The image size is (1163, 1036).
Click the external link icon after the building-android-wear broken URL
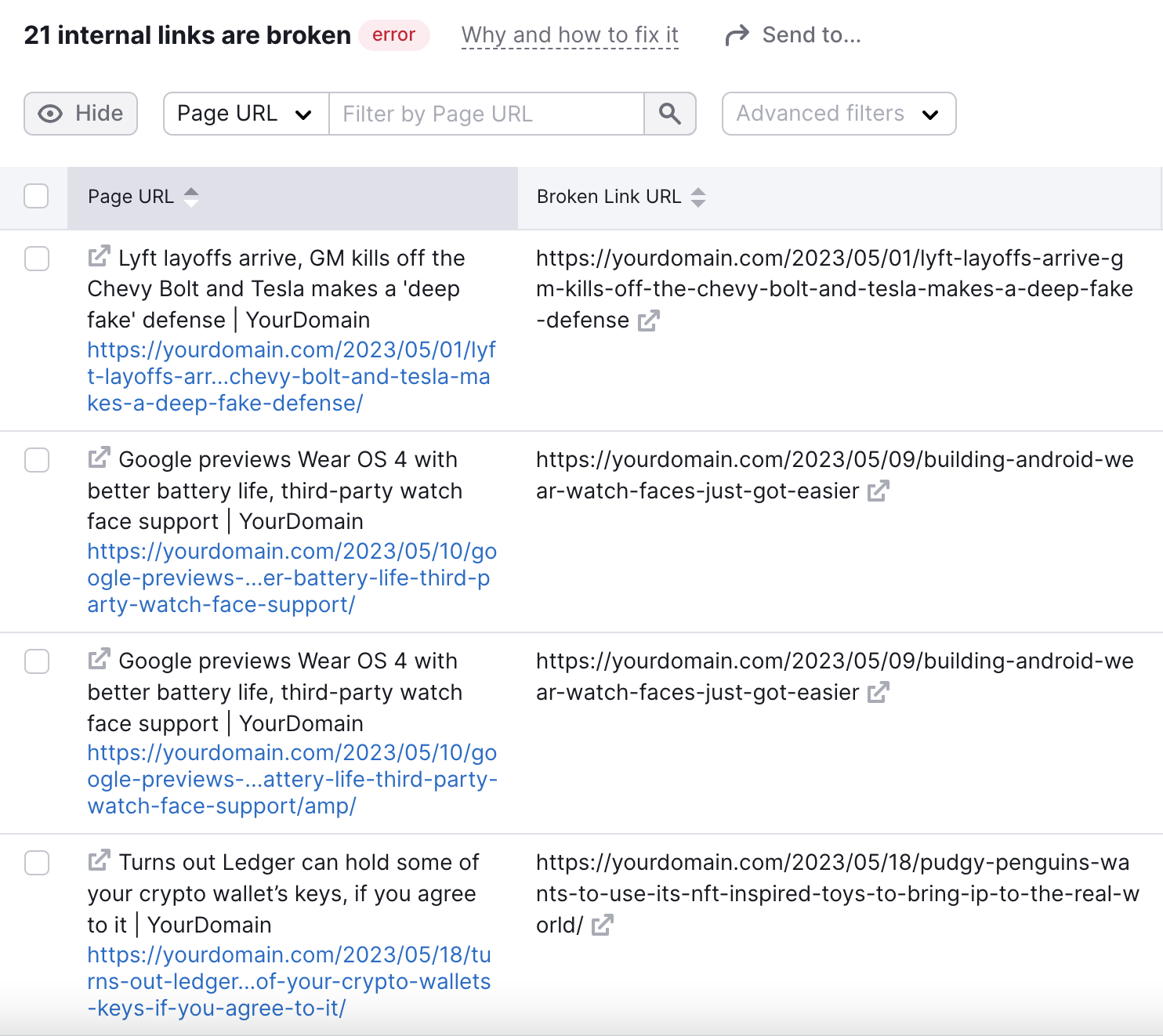(879, 491)
